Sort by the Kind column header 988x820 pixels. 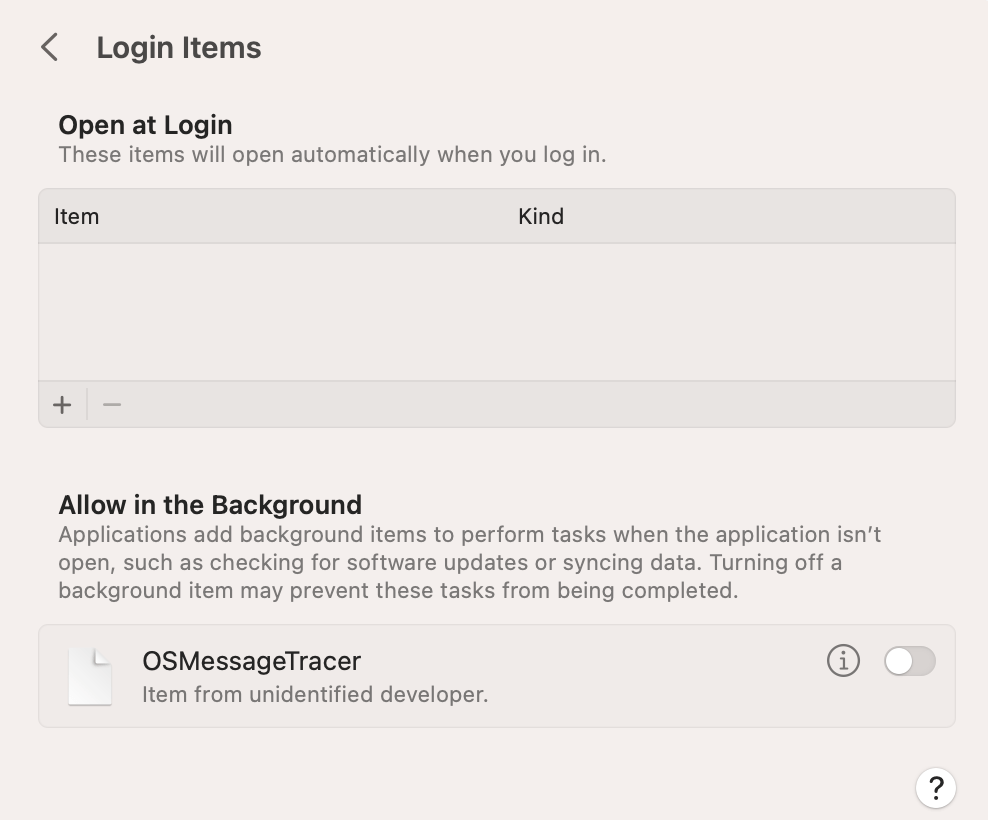541,216
